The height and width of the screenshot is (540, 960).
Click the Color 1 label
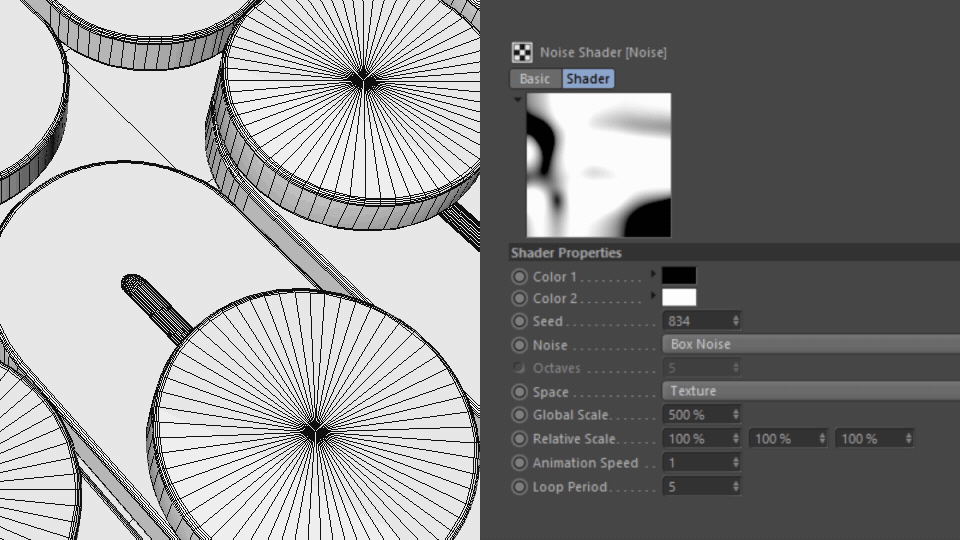point(555,277)
